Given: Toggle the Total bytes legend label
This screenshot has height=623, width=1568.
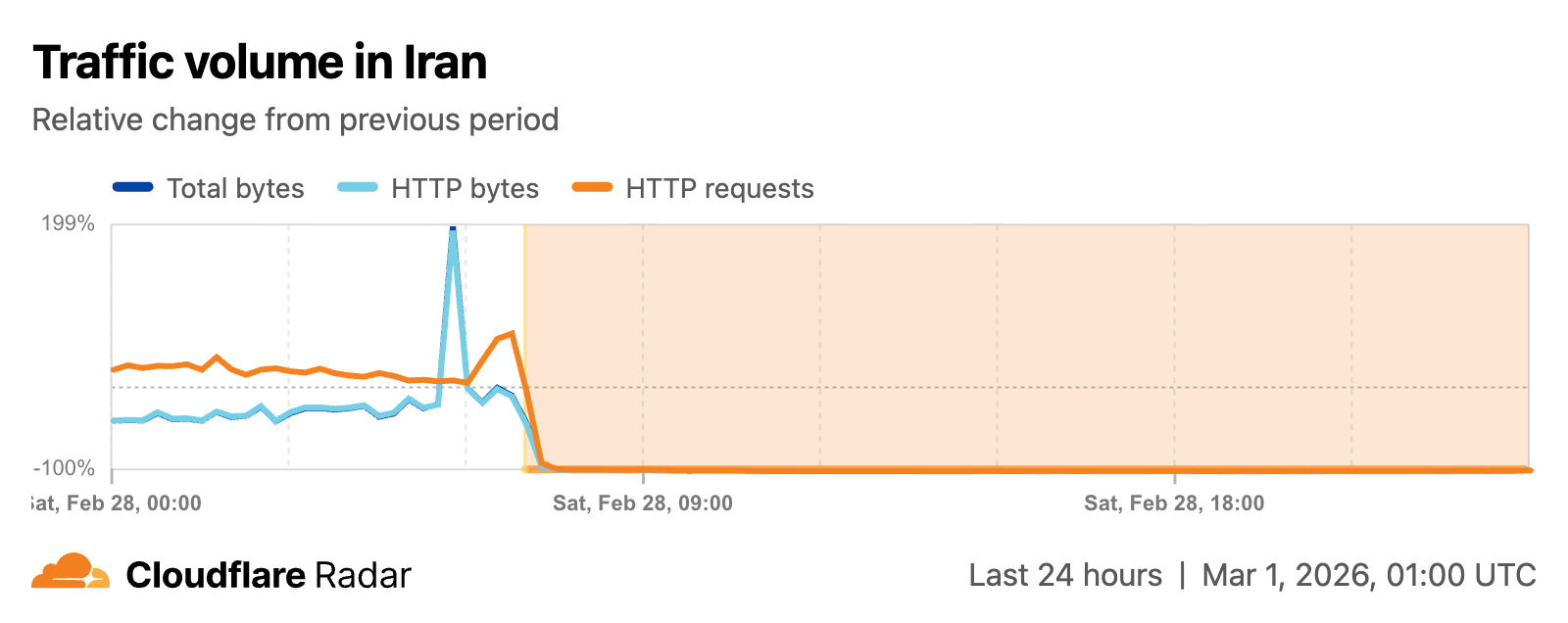Looking at the screenshot, I should click(235, 188).
